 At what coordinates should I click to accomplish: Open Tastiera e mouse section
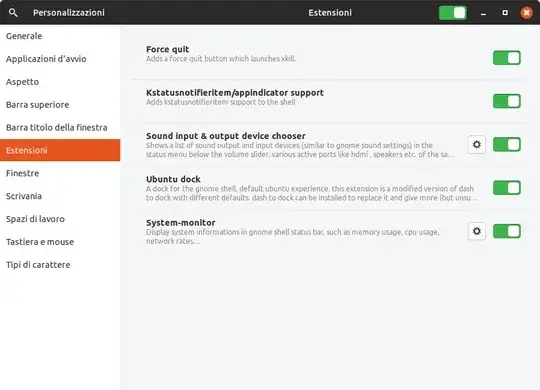60,242
